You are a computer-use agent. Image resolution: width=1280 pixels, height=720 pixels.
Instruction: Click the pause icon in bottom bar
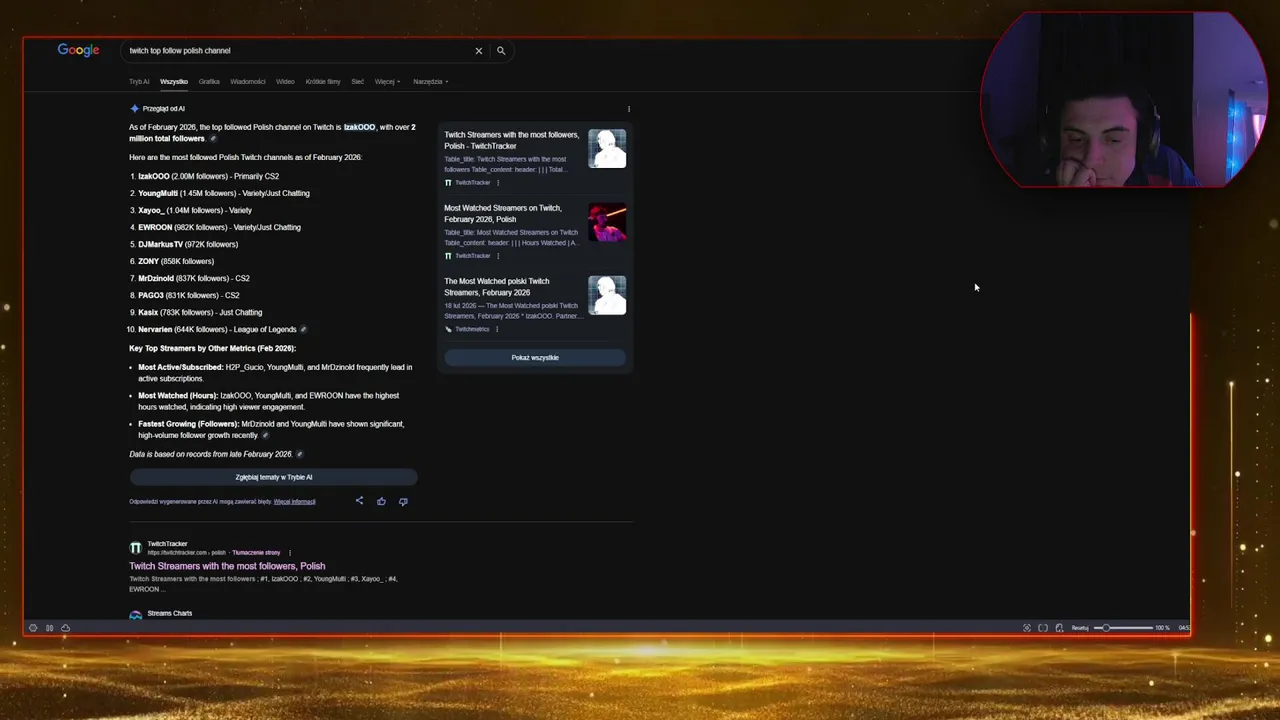[x=49, y=628]
